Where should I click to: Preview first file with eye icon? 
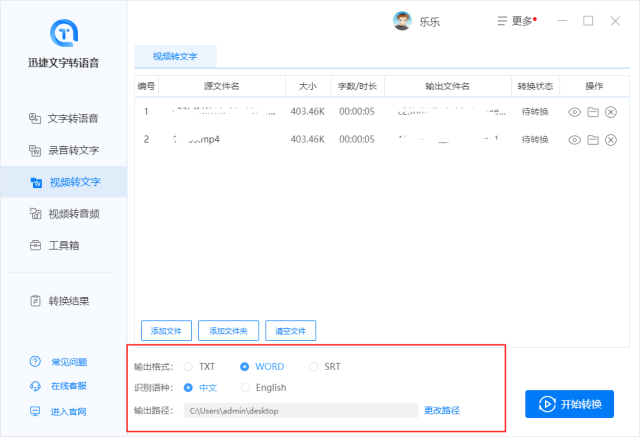(x=574, y=112)
